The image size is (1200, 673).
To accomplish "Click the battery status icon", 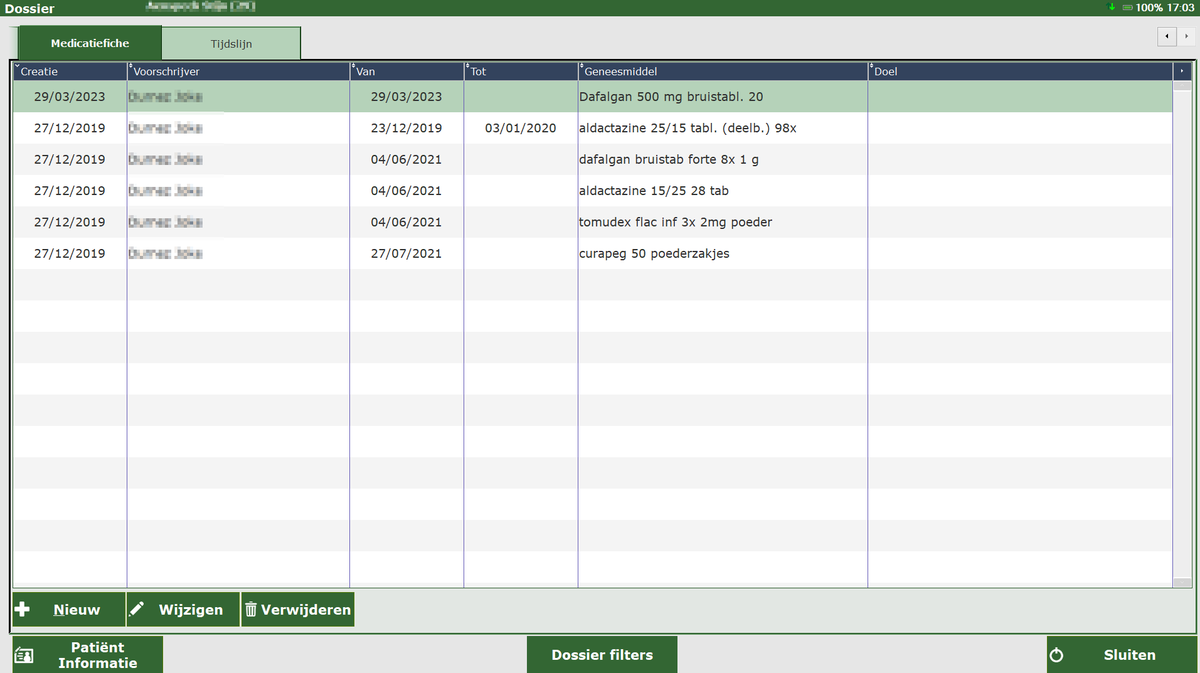I will click(1127, 7).
